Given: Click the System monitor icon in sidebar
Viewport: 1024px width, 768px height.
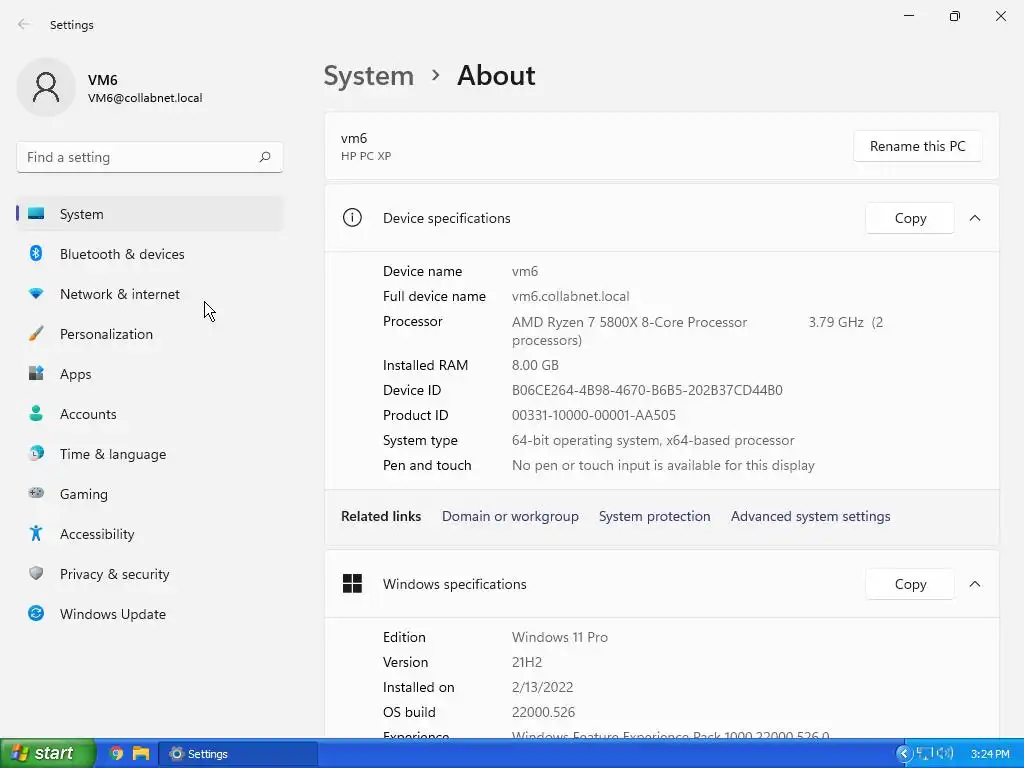Looking at the screenshot, I should [37, 214].
